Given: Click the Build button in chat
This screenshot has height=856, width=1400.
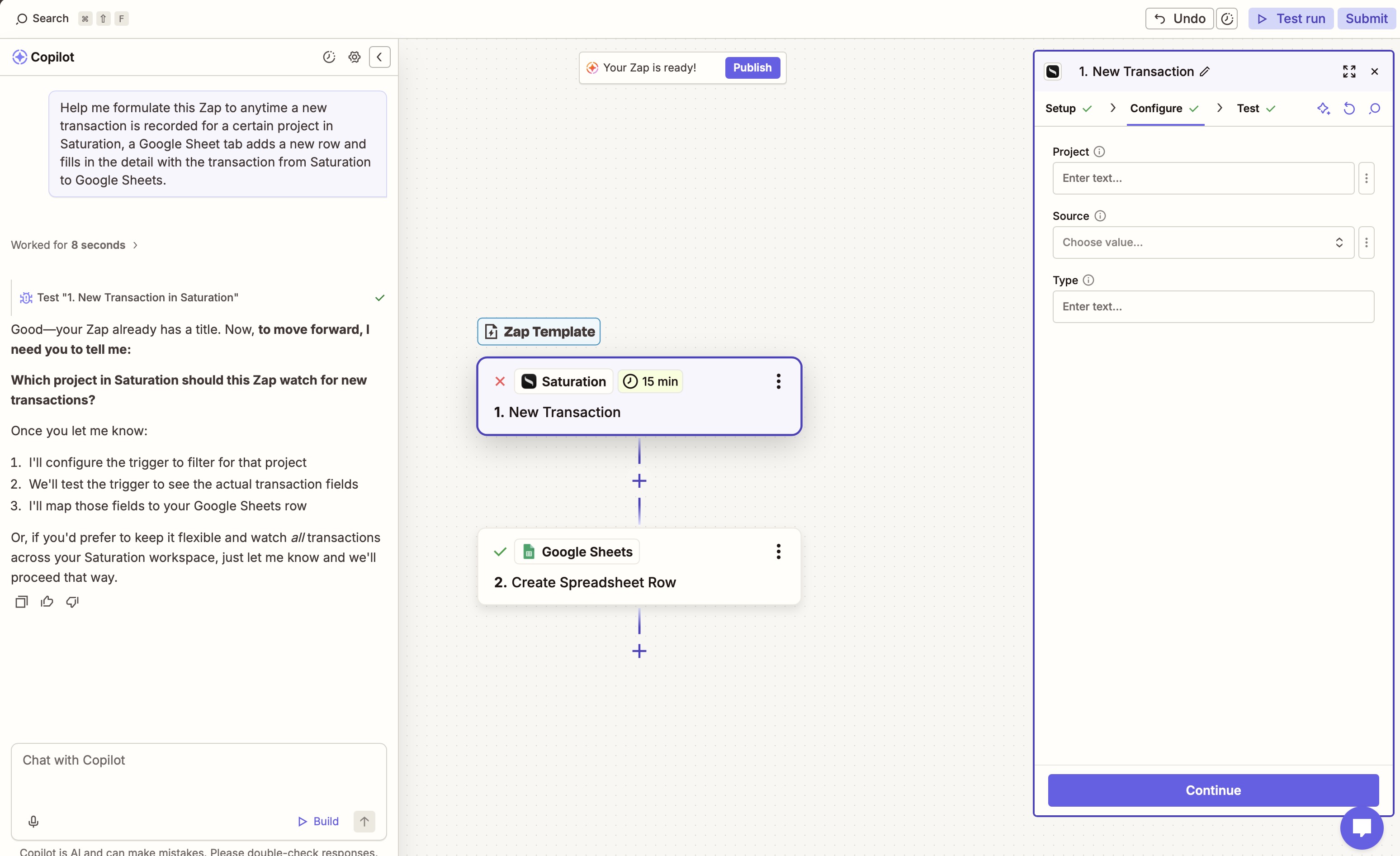Looking at the screenshot, I should point(318,821).
